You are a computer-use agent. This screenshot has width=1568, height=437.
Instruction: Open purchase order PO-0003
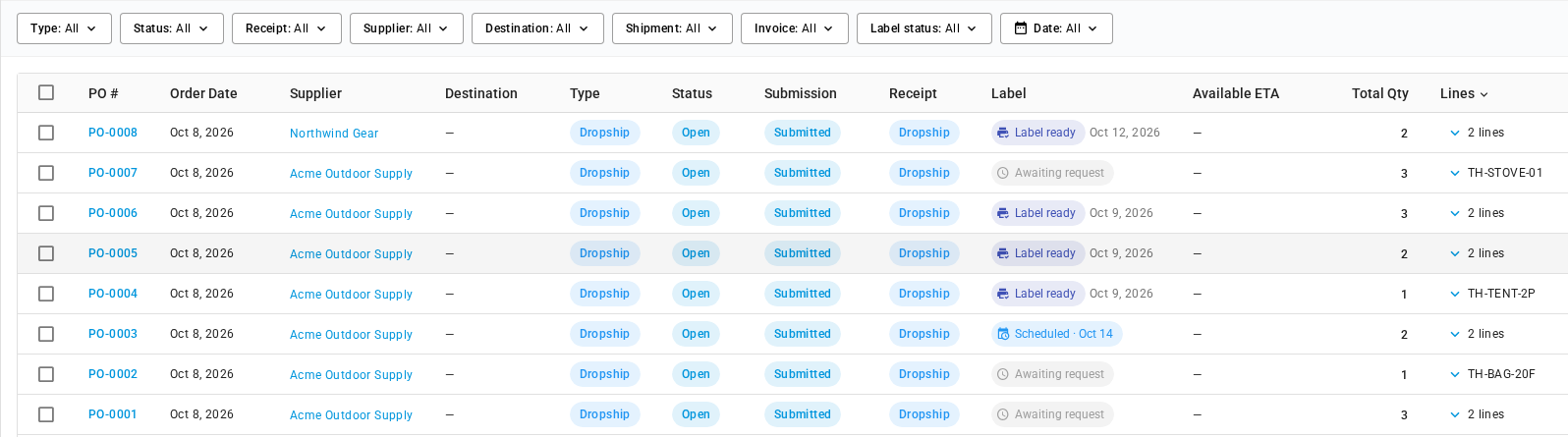click(113, 334)
